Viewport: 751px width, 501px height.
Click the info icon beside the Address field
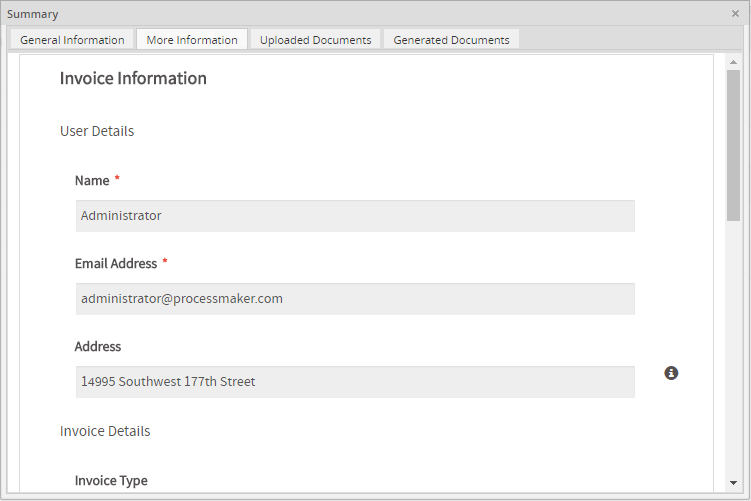(671, 373)
